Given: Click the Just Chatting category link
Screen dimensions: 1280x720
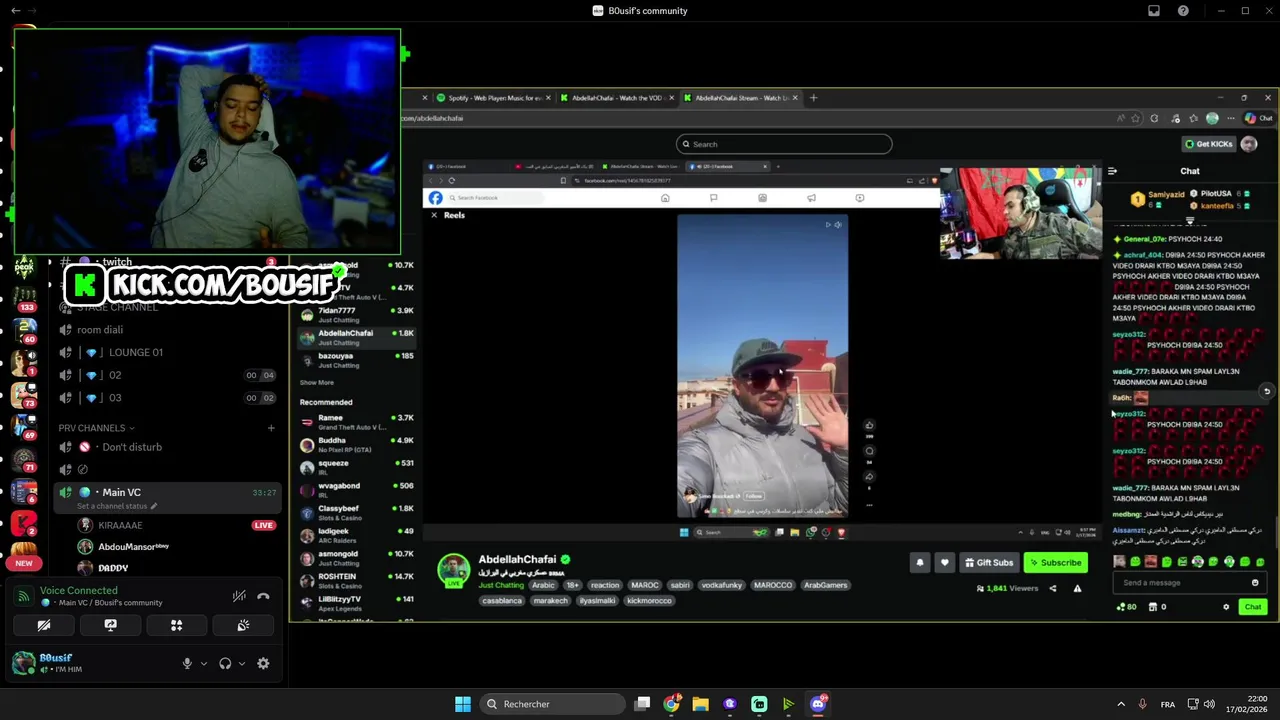Looking at the screenshot, I should pyautogui.click(x=501, y=585).
